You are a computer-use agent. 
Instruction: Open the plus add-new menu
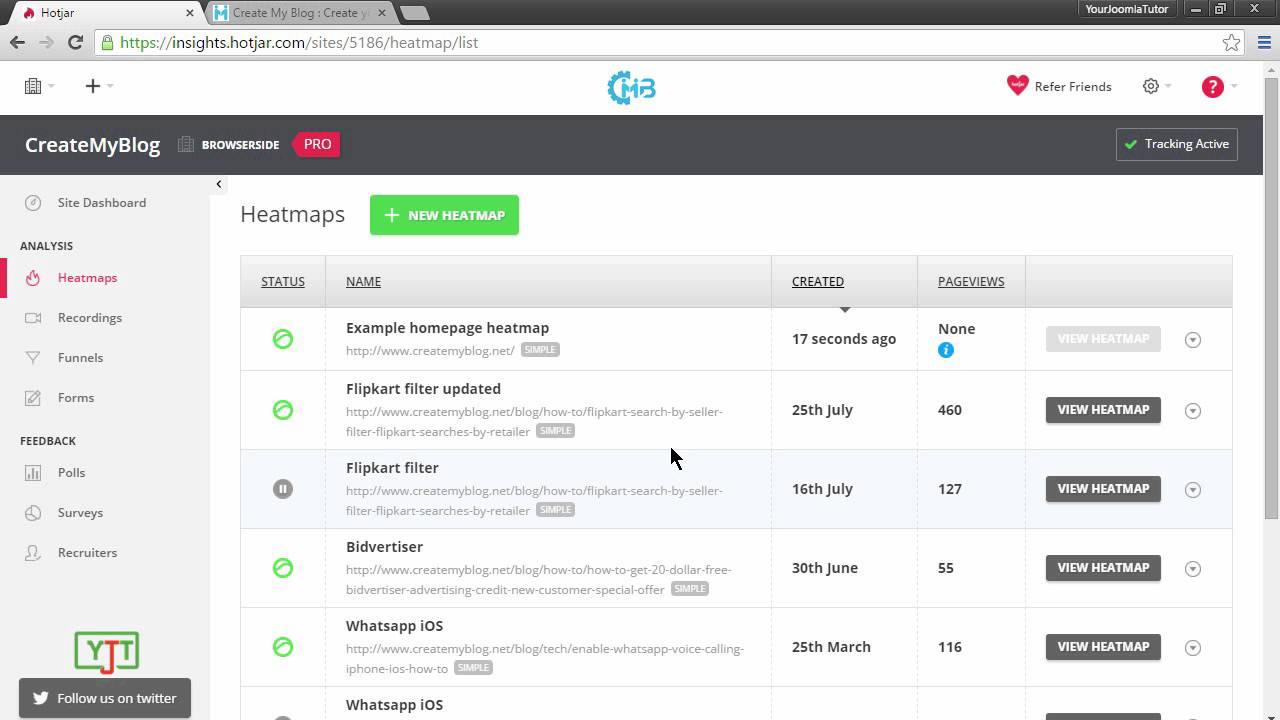(97, 86)
